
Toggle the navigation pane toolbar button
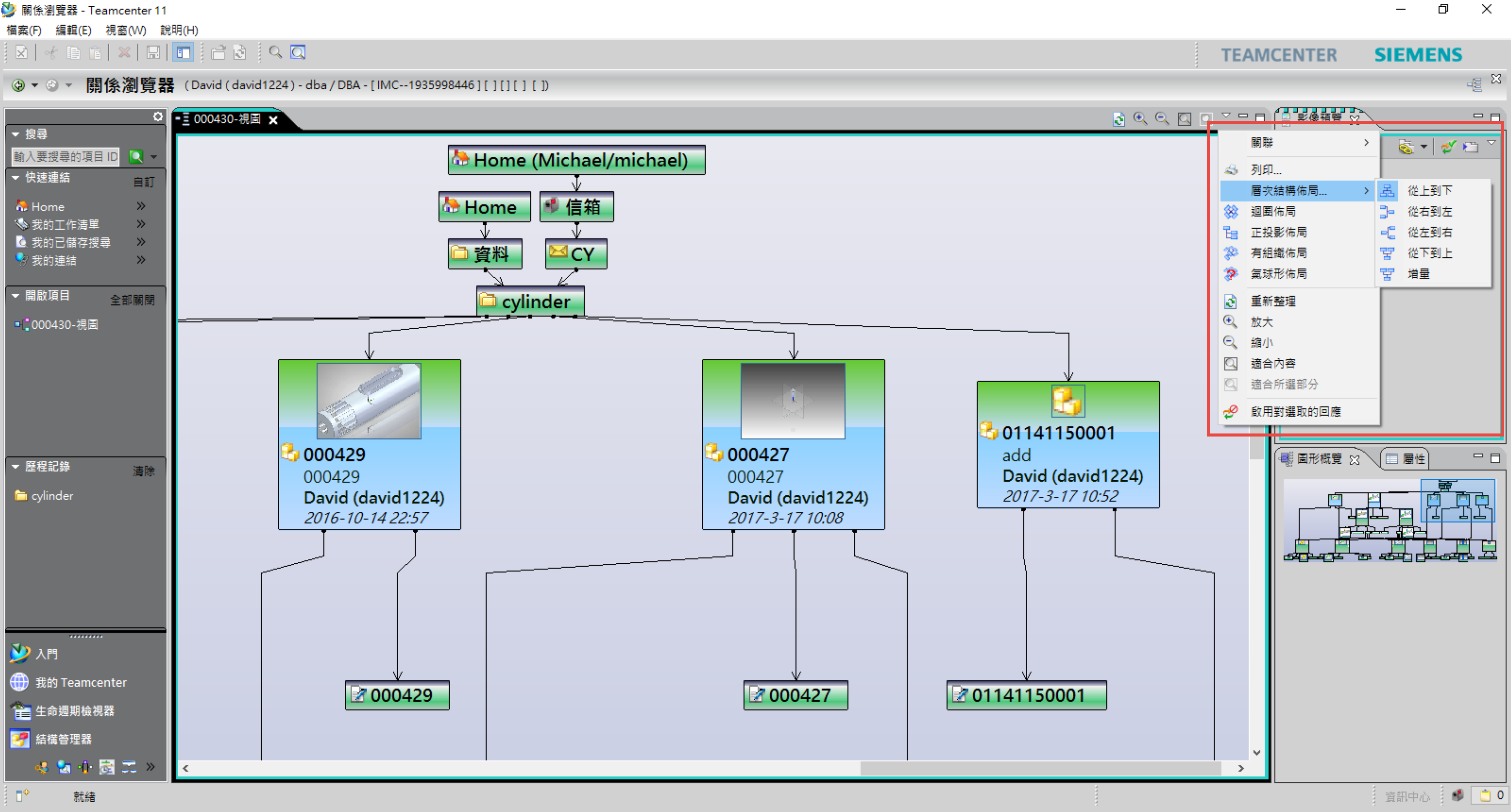(183, 53)
